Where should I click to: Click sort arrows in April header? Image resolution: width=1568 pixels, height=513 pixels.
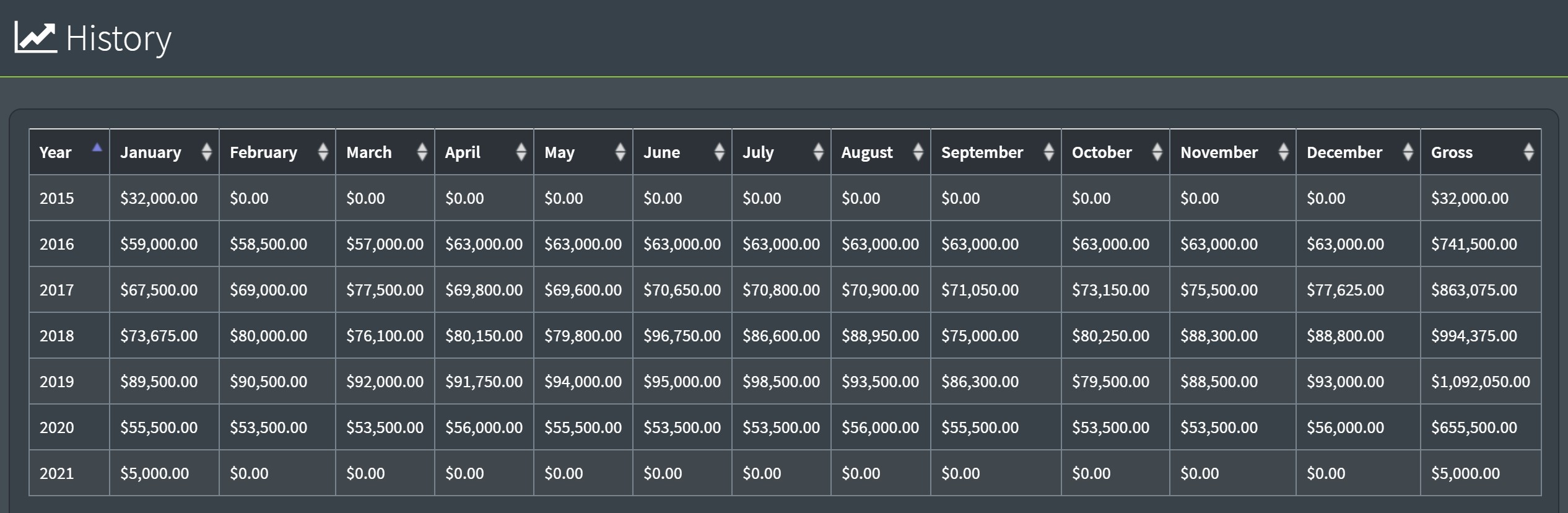pyautogui.click(x=521, y=152)
